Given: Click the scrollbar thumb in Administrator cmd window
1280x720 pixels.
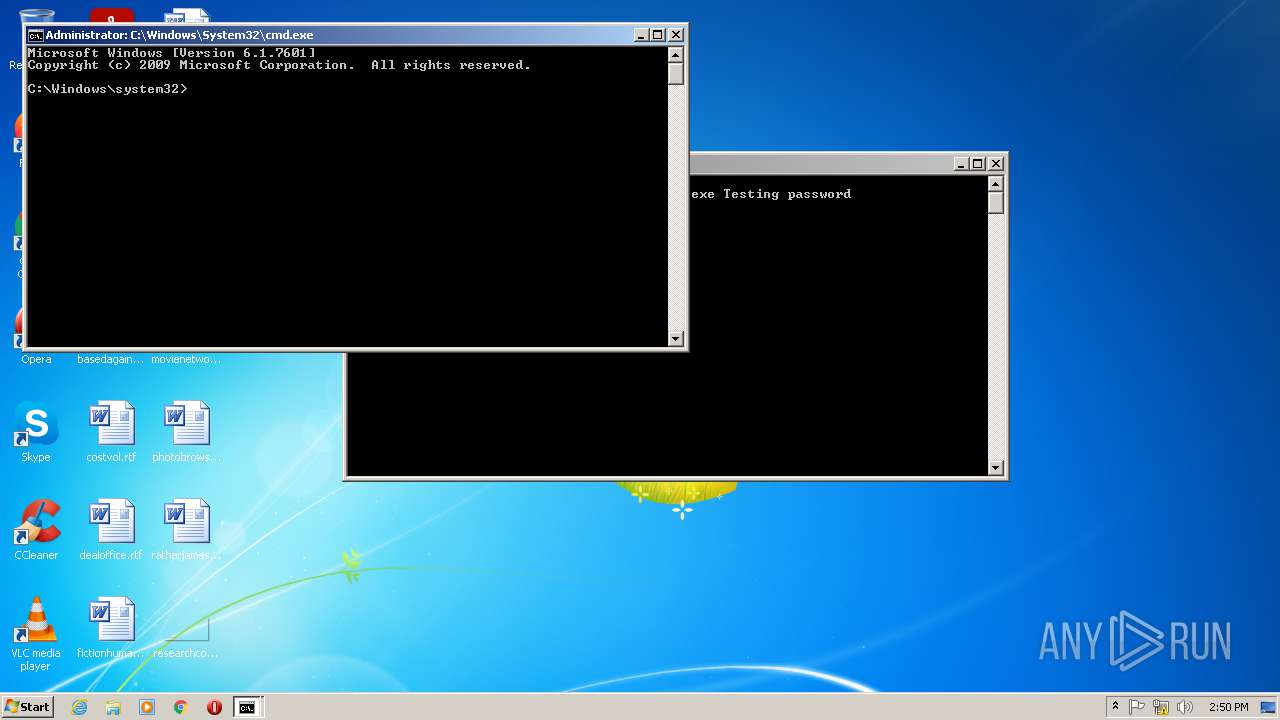Looking at the screenshot, I should pos(676,74).
